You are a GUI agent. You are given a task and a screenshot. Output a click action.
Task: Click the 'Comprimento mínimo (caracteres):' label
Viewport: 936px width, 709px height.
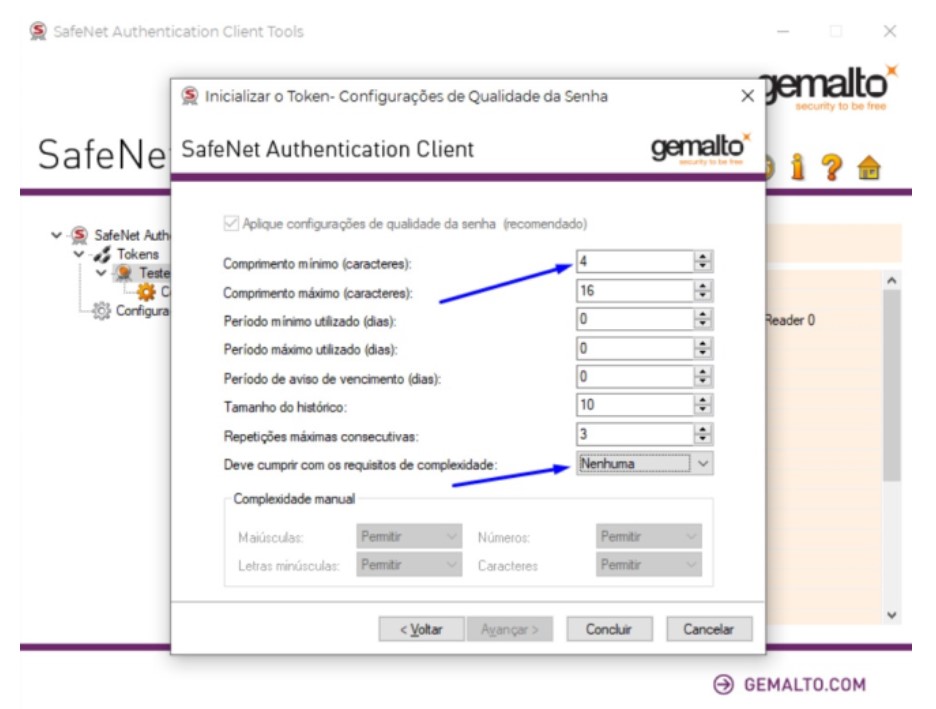(x=318, y=264)
